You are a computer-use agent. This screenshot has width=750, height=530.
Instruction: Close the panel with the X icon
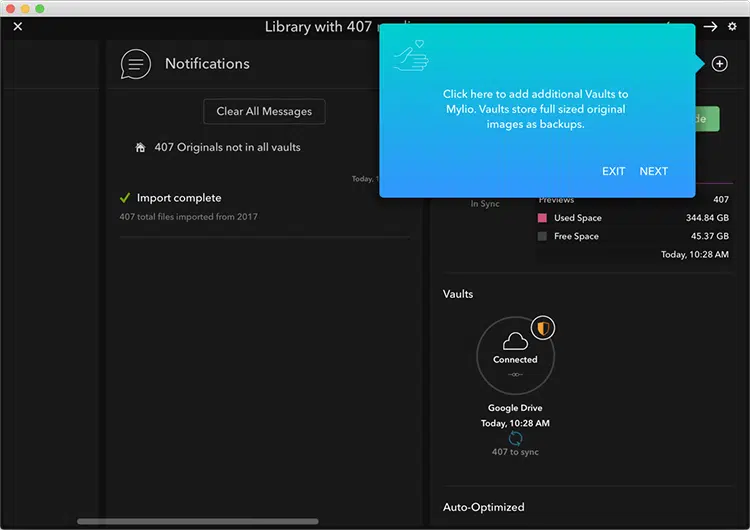coord(18,27)
